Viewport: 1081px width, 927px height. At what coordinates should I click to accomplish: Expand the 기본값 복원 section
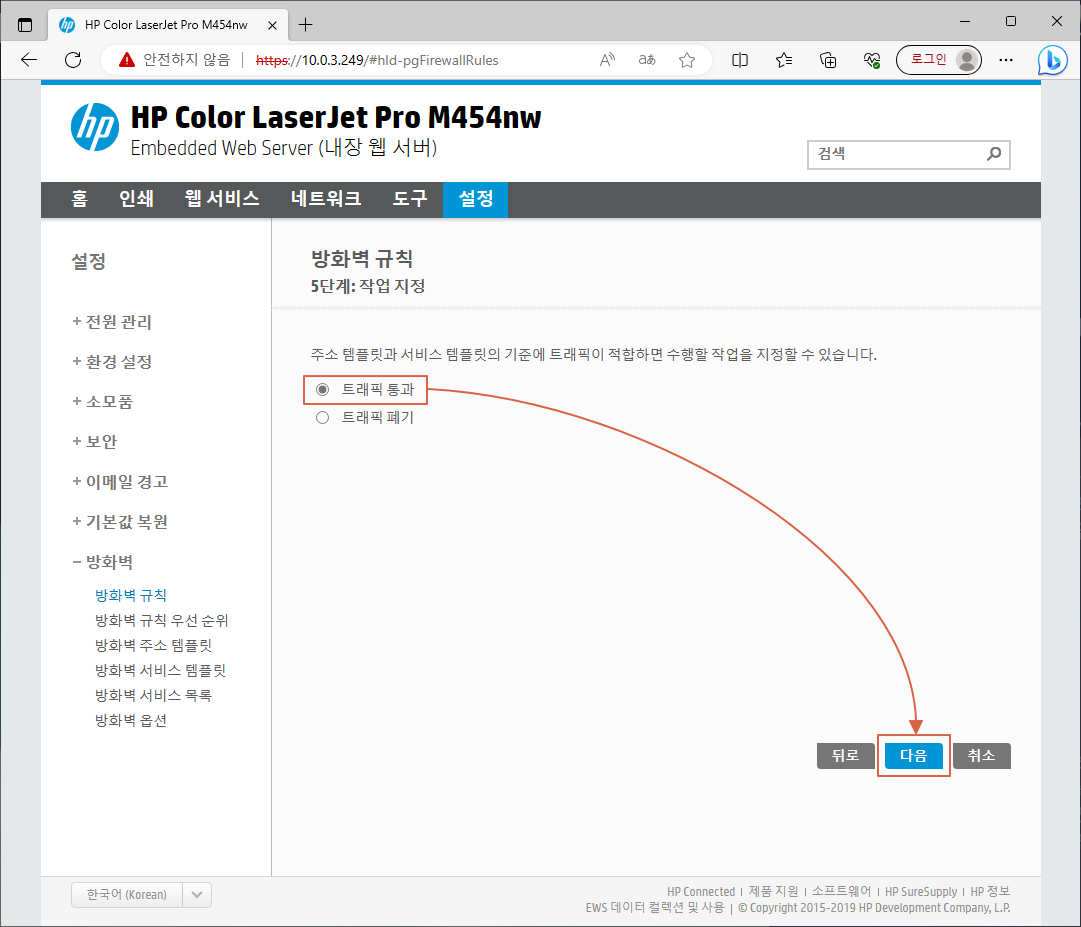120,522
